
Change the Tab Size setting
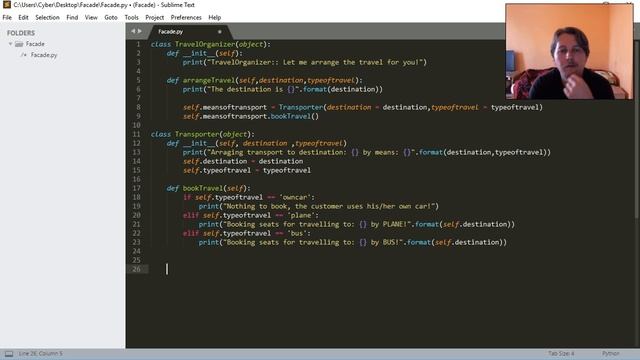[x=561, y=353]
